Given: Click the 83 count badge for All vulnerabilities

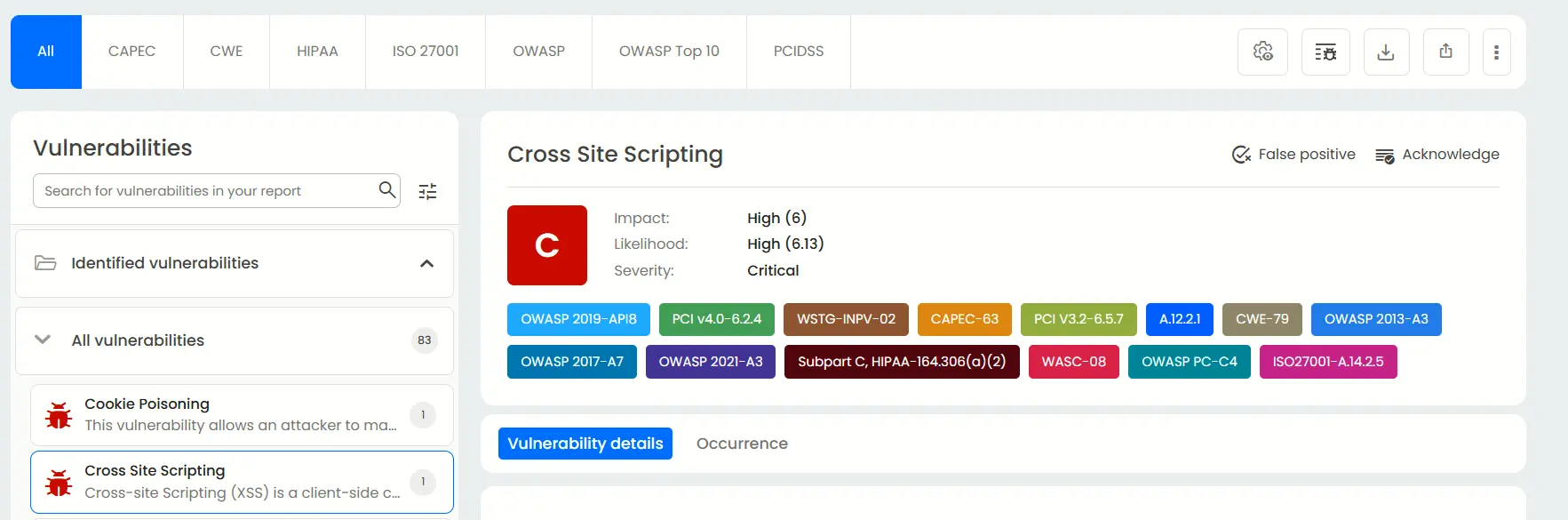Looking at the screenshot, I should [x=425, y=340].
